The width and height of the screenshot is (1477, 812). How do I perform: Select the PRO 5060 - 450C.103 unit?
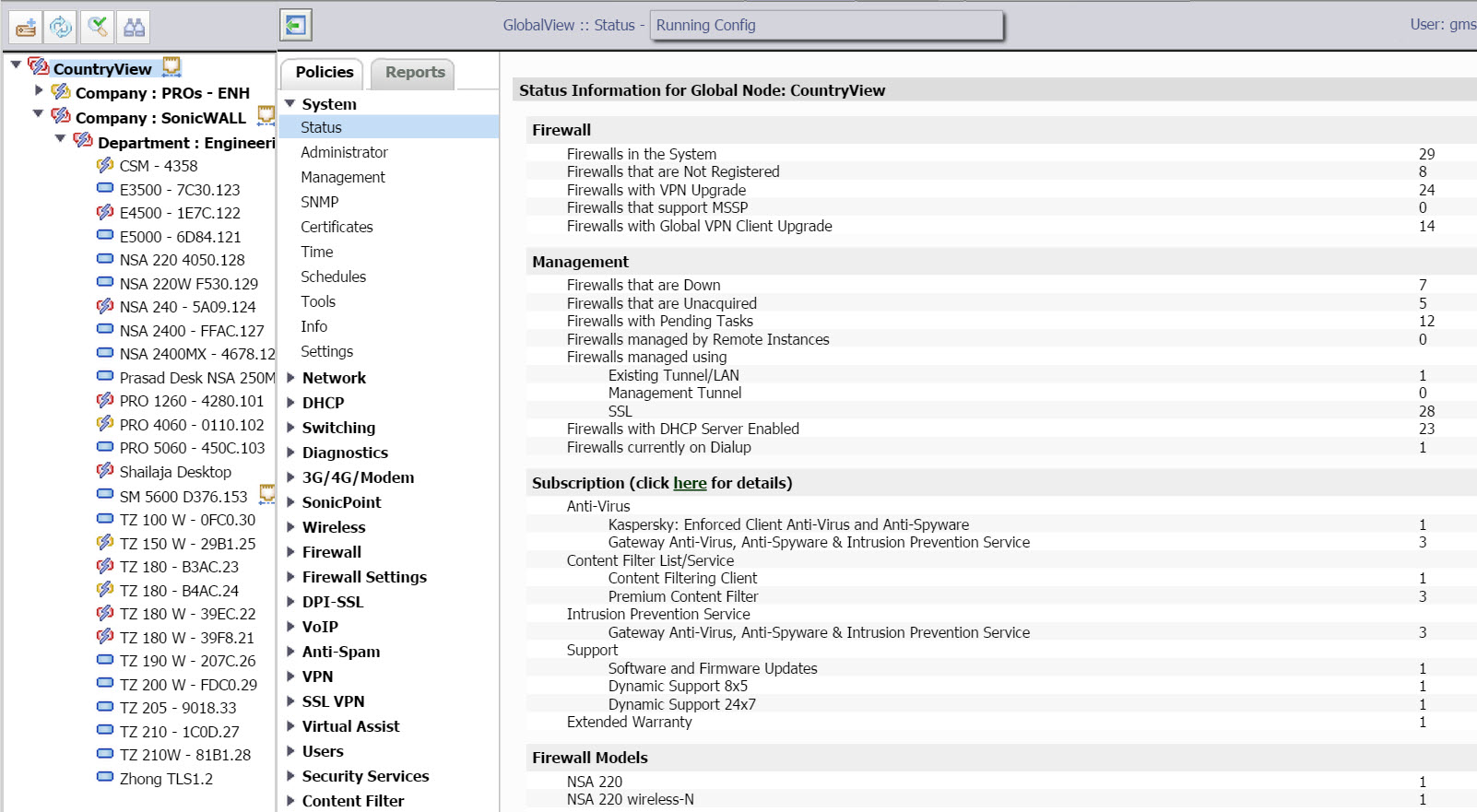[192, 448]
